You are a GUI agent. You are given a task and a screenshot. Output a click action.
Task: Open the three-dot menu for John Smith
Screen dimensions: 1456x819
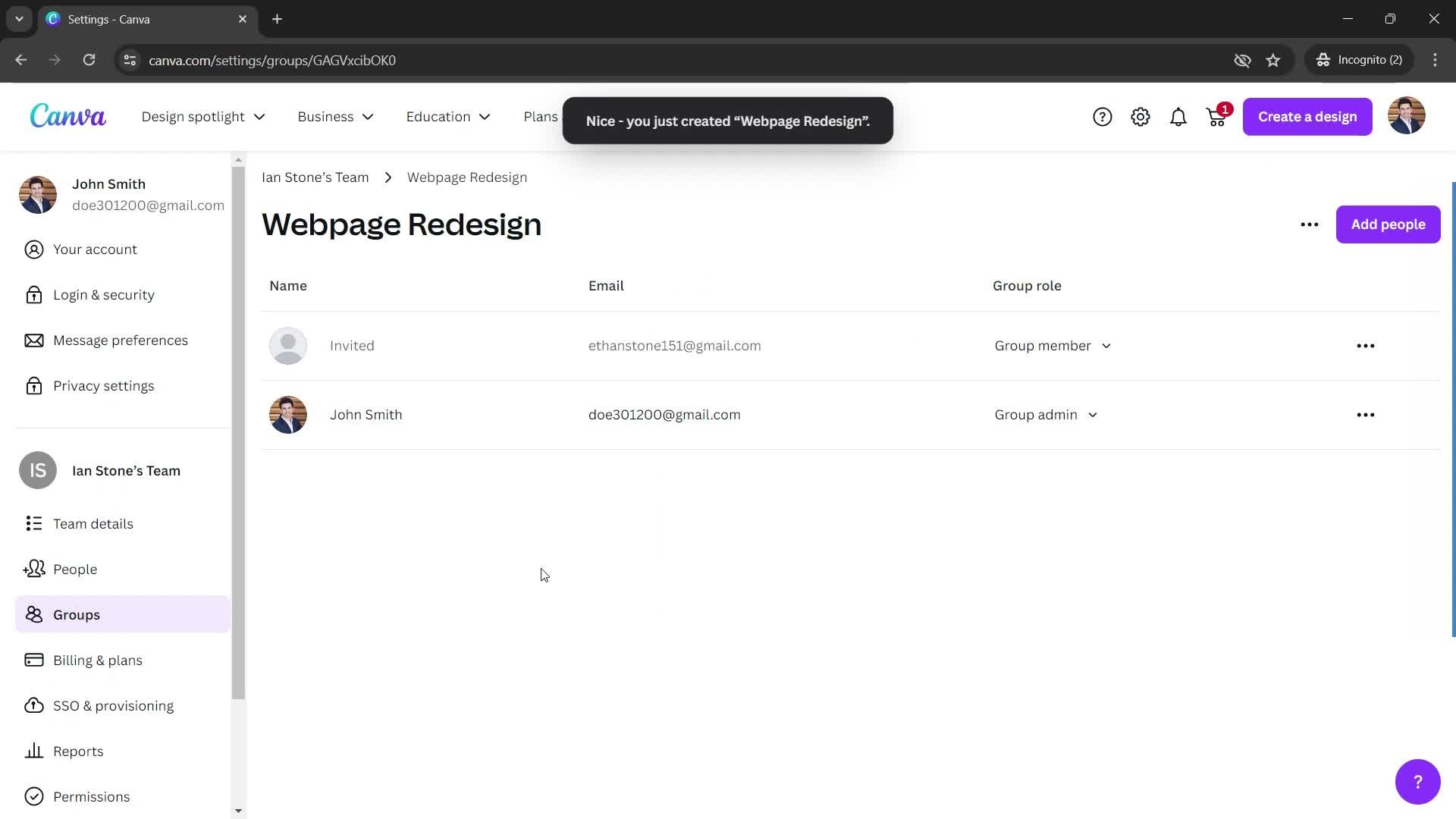point(1365,414)
